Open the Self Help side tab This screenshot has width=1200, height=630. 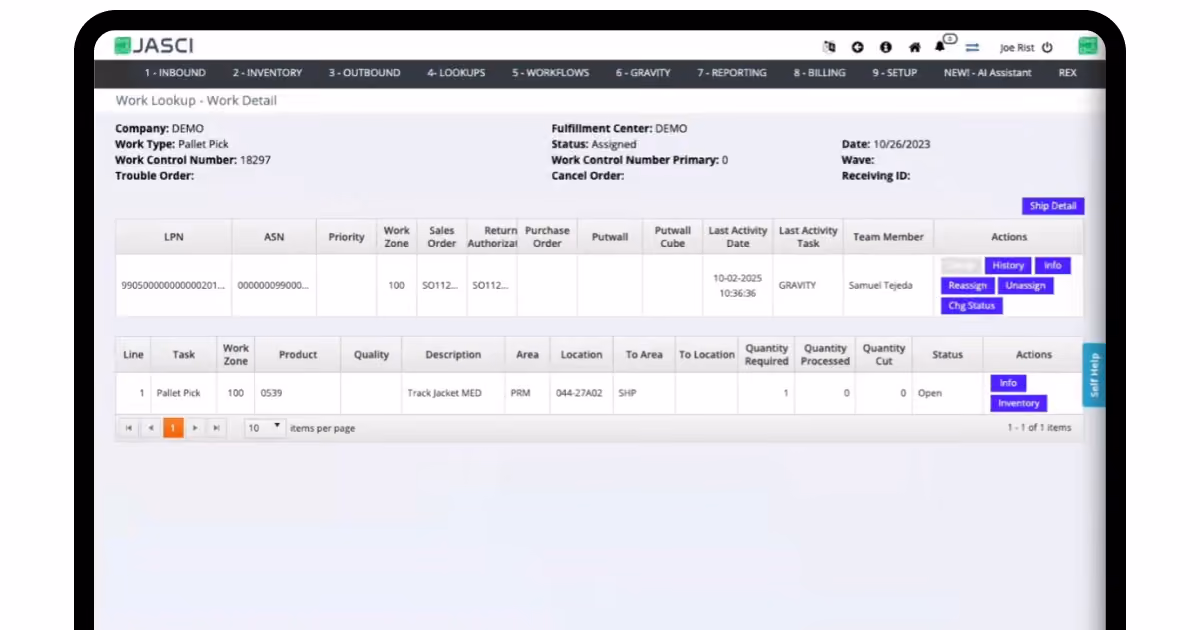click(x=1094, y=375)
